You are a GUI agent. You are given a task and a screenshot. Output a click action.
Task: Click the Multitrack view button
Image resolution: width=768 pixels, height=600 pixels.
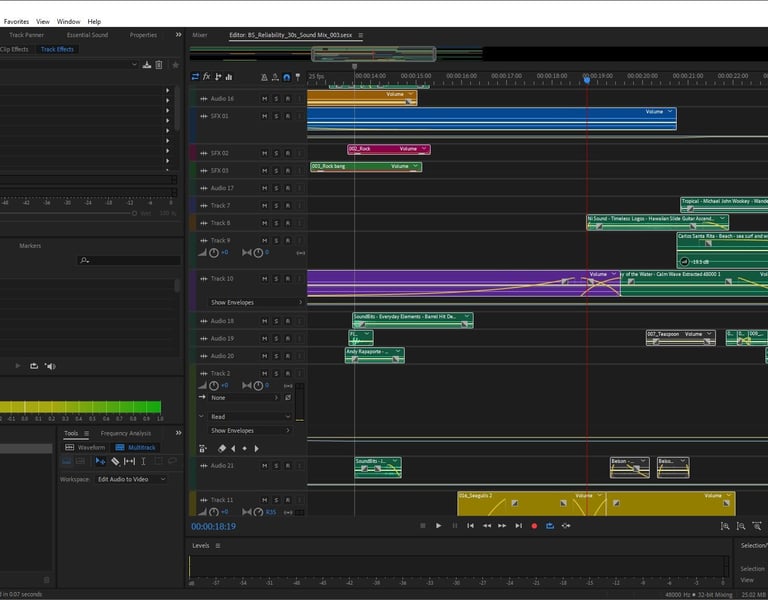pyautogui.click(x=135, y=447)
